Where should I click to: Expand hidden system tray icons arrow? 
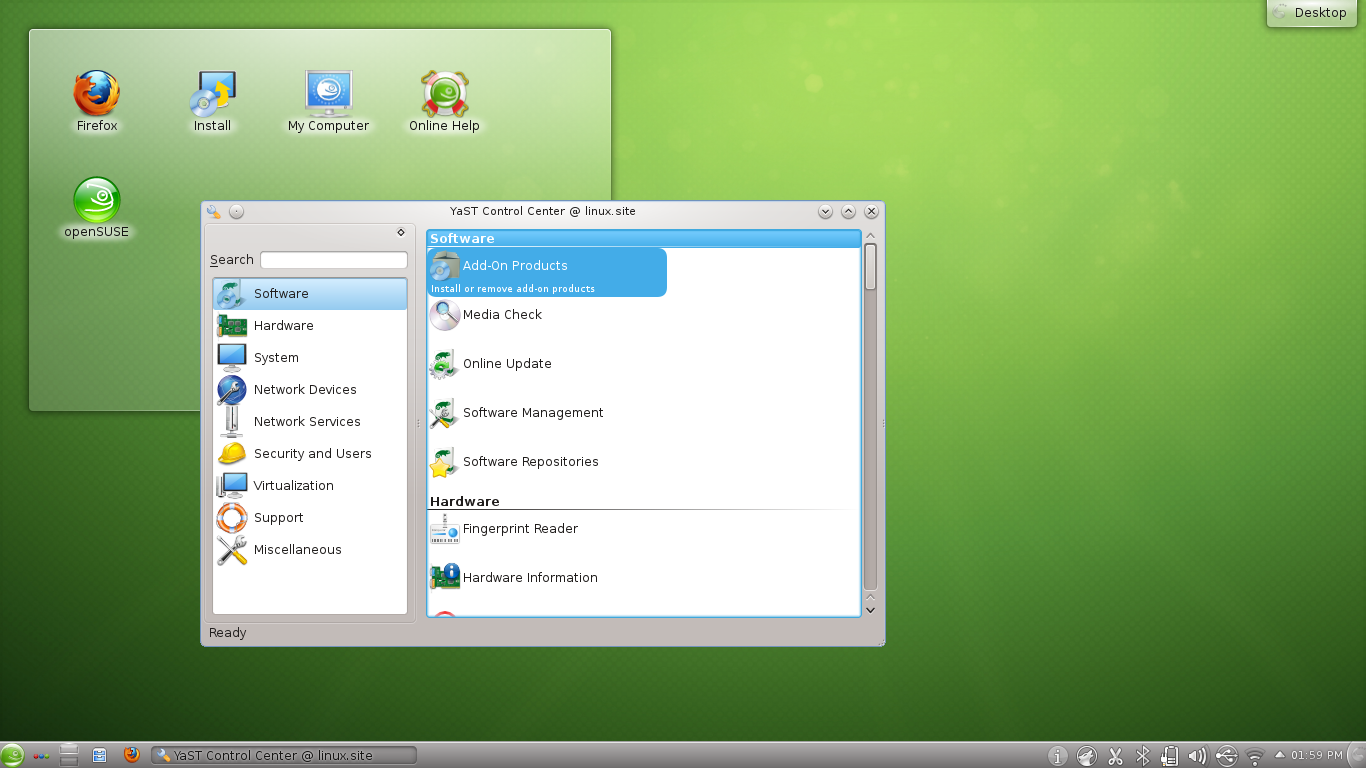pyautogui.click(x=1279, y=755)
